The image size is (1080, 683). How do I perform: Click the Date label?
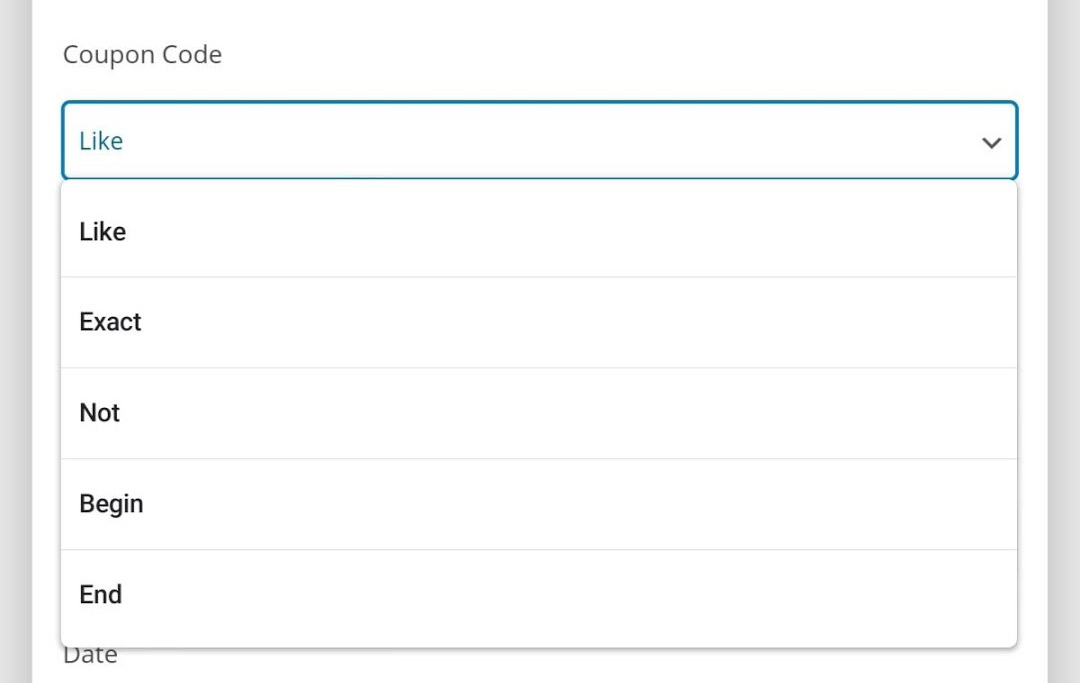(x=90, y=654)
